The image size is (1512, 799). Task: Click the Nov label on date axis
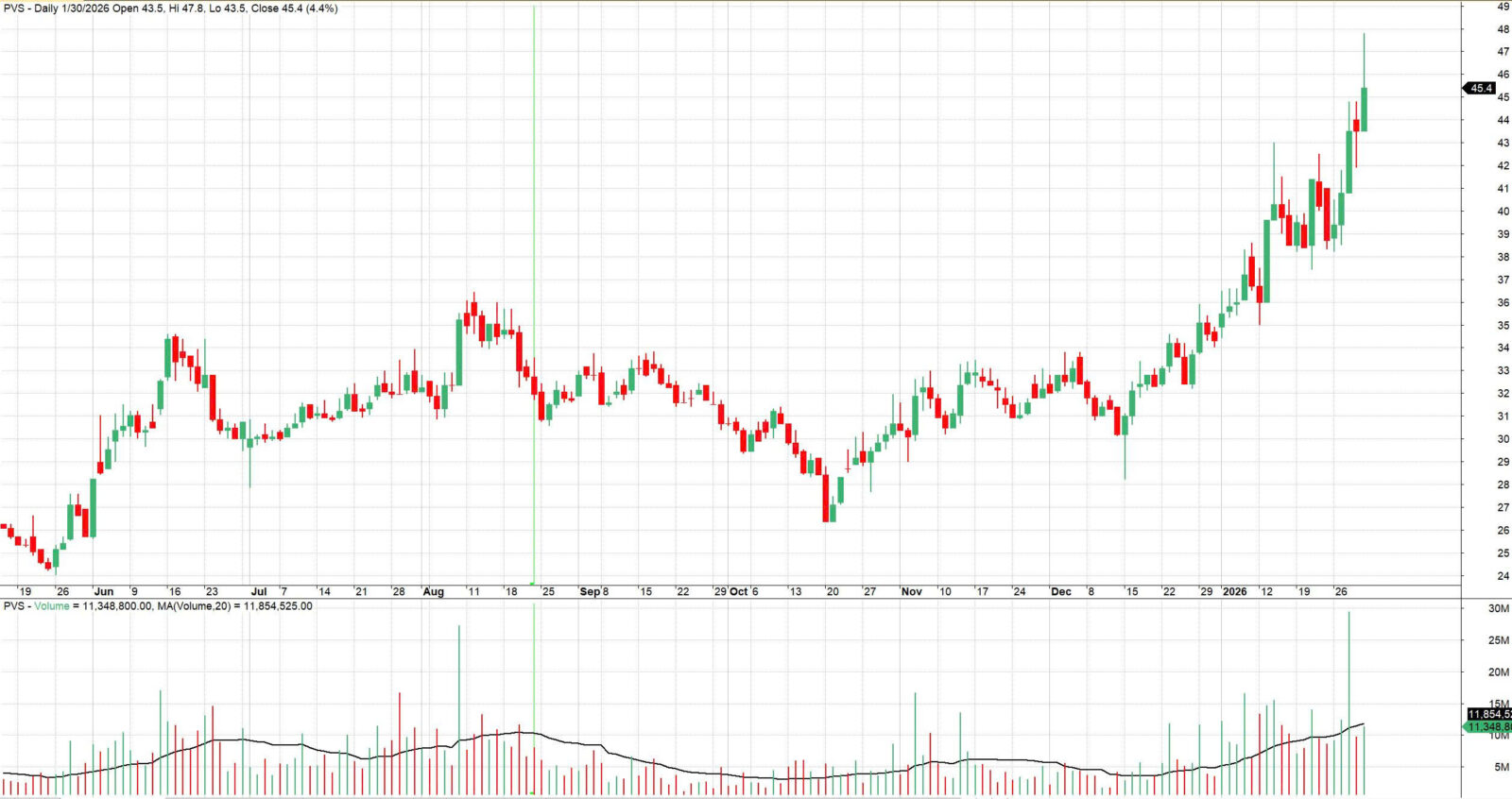coord(911,592)
